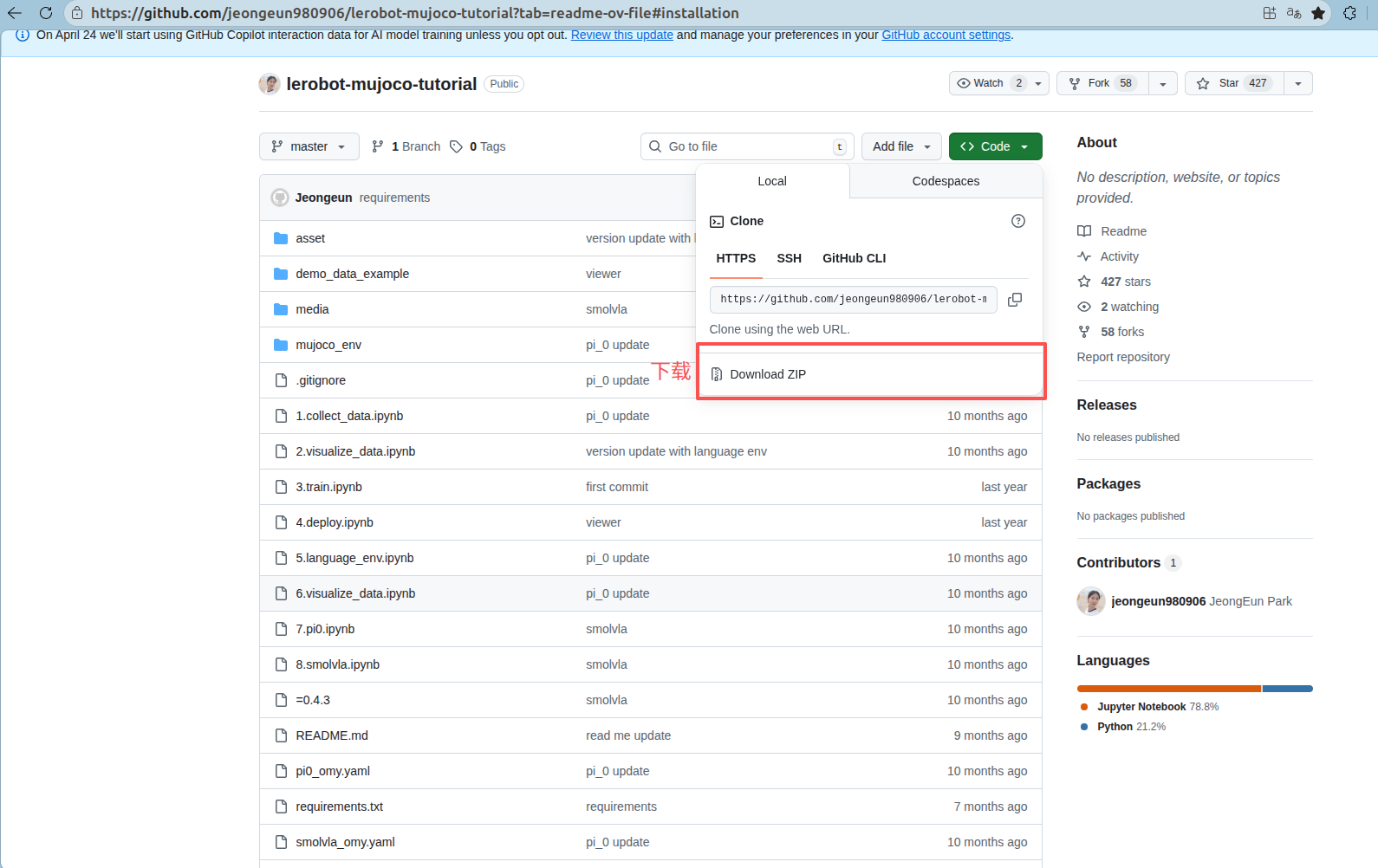Click the HTTPS clone URL text field
The width and height of the screenshot is (1378, 868).
[x=853, y=299]
